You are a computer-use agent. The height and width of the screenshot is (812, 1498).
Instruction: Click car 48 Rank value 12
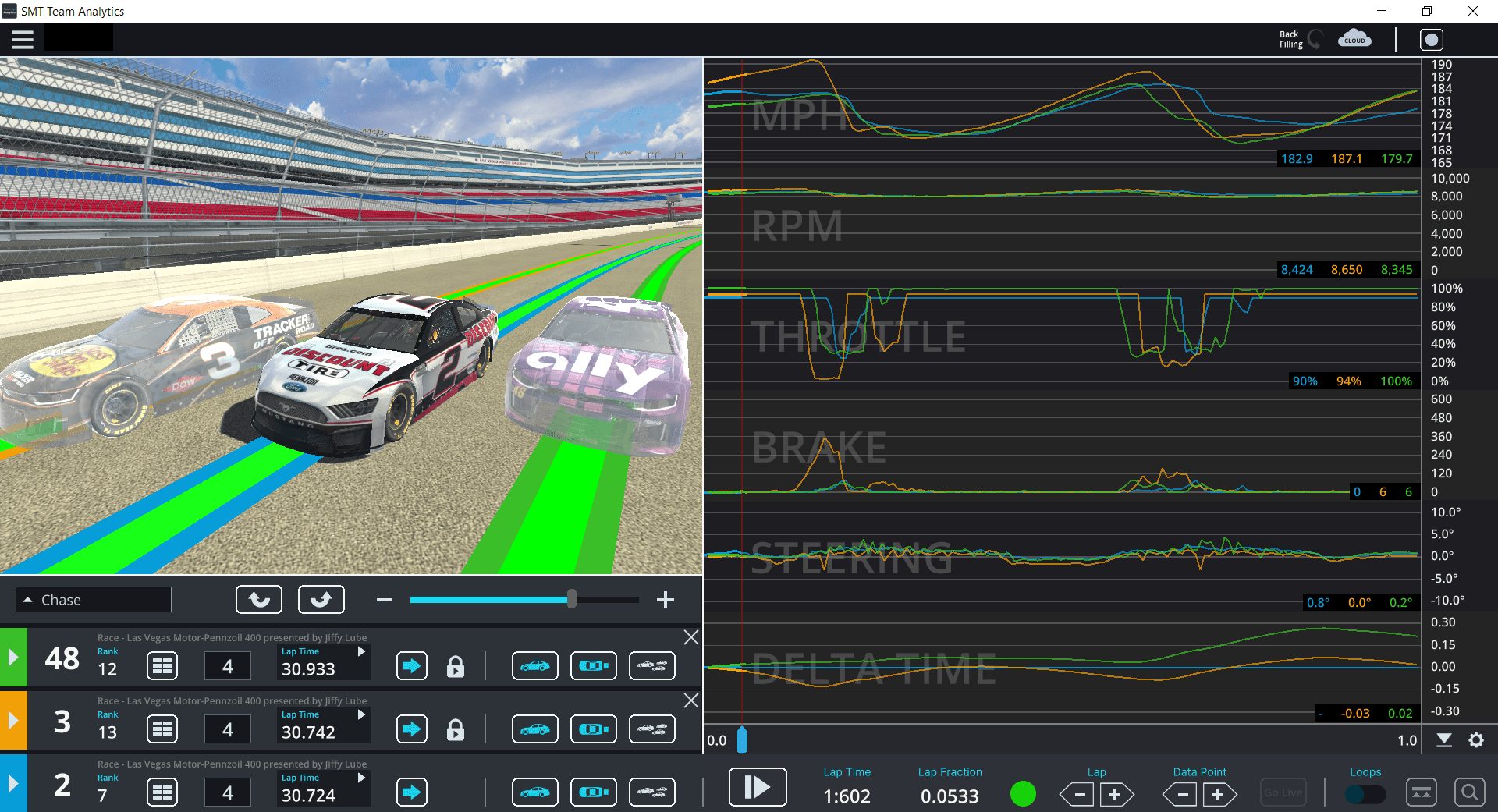tap(108, 669)
